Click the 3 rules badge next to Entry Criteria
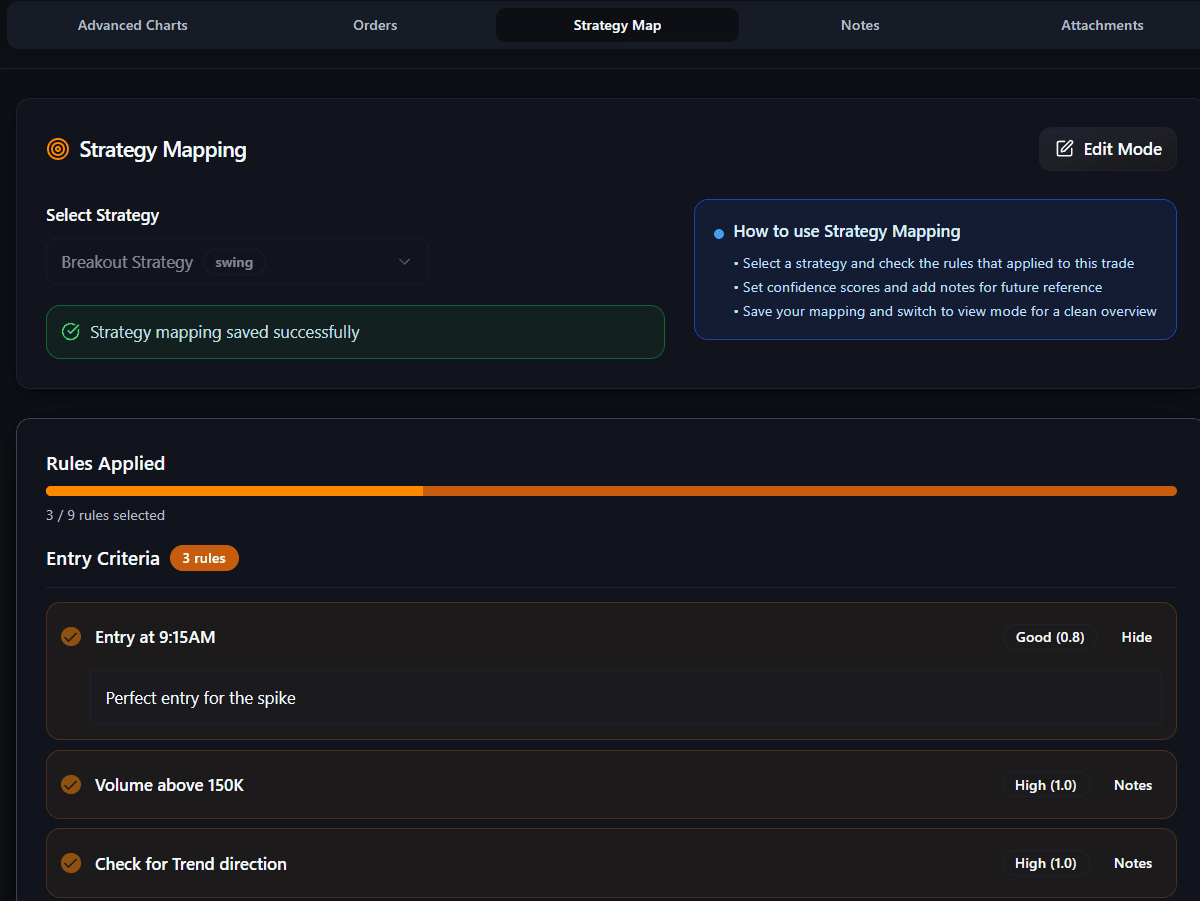This screenshot has width=1200, height=901. [x=204, y=558]
